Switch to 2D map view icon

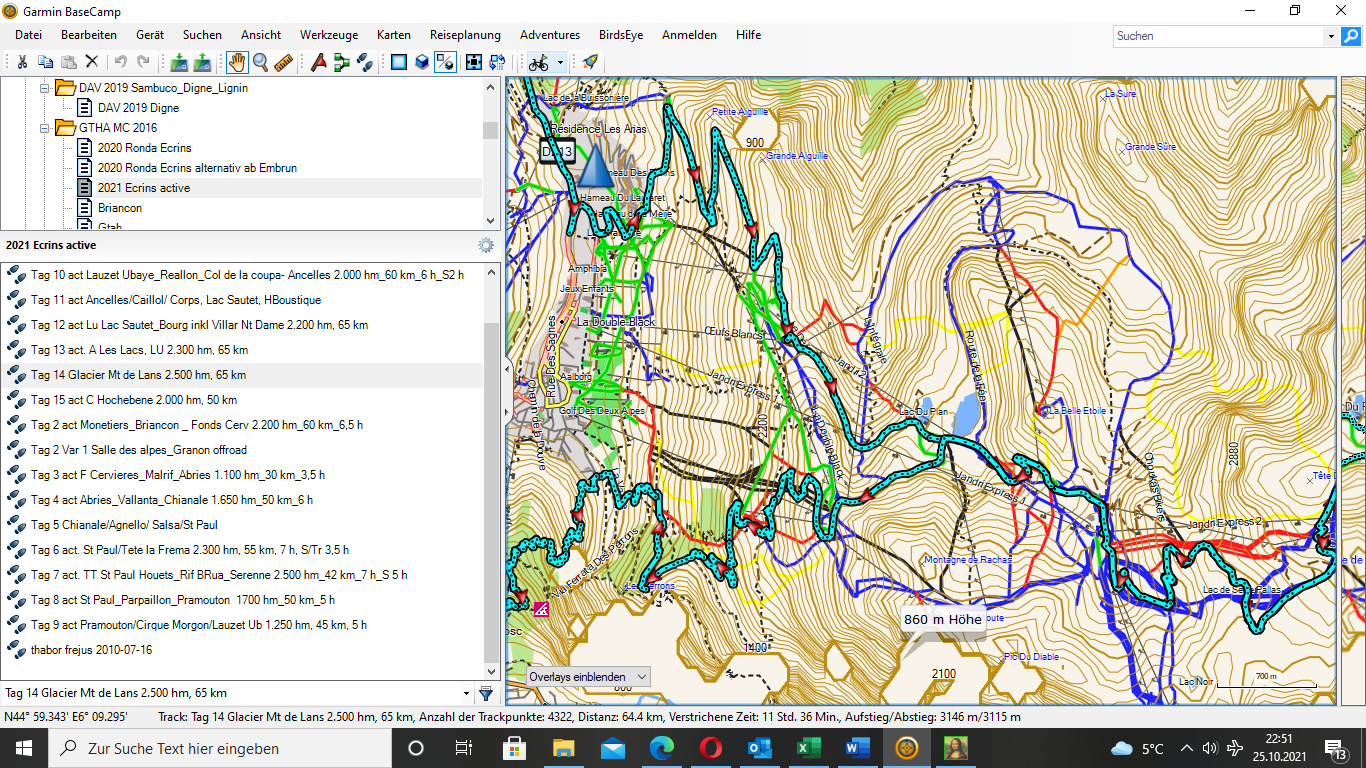point(399,62)
